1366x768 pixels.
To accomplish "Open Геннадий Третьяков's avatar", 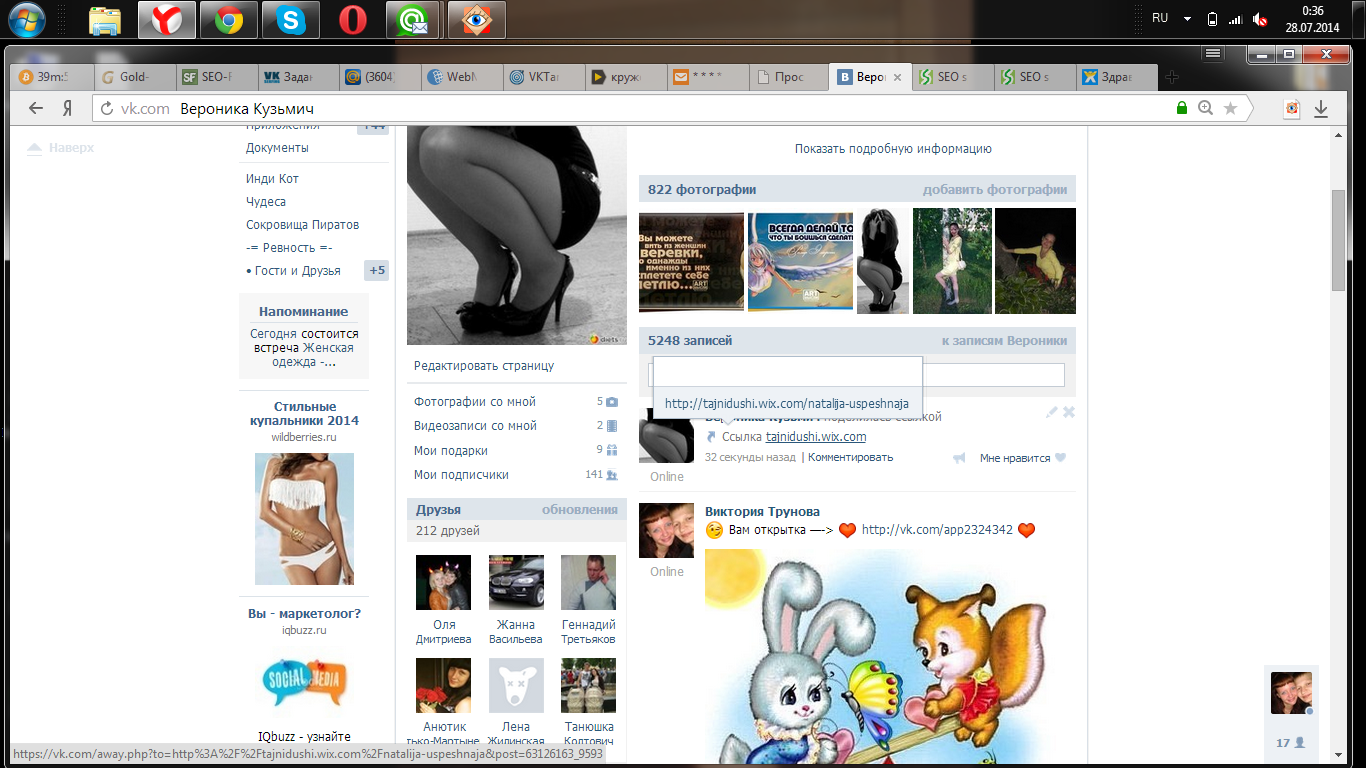I will (588, 582).
